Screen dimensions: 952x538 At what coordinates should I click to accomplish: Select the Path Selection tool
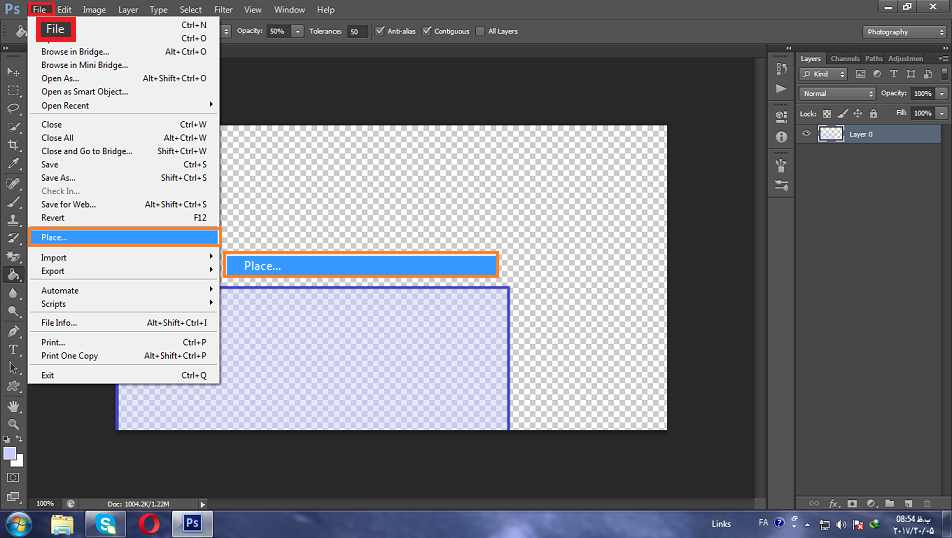pos(13,368)
